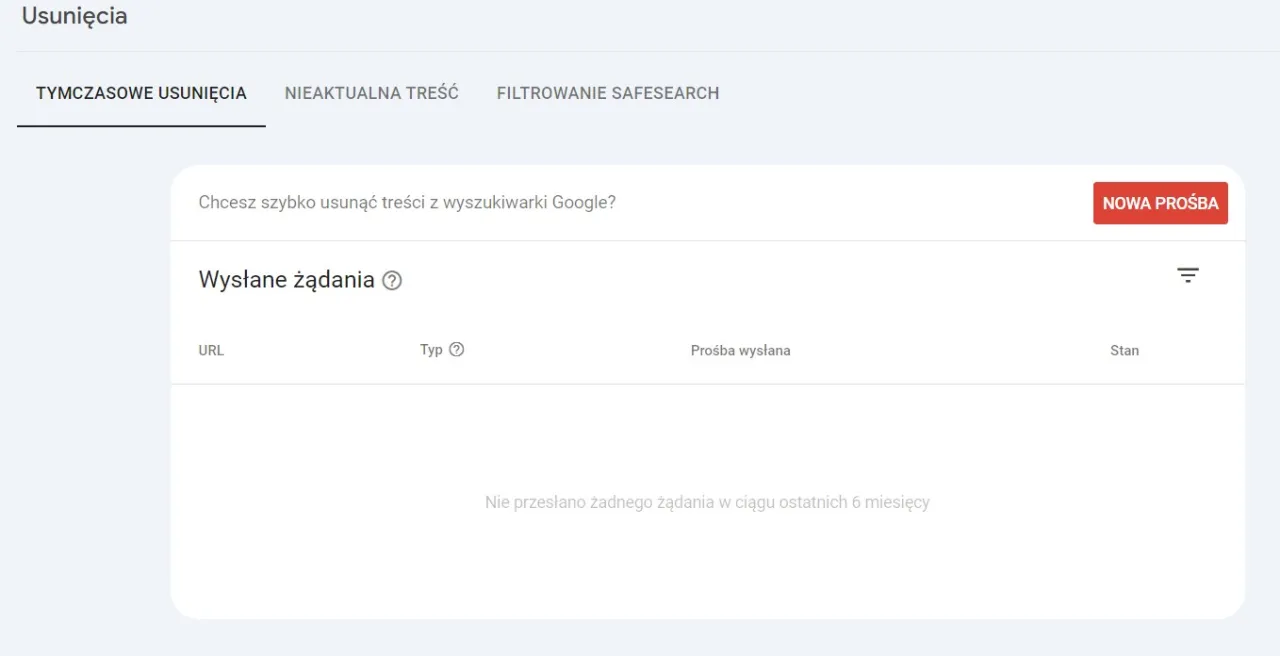Screen dimensions: 1280x656
Task: Click the Prośba wysłana column header
Action: coord(740,350)
